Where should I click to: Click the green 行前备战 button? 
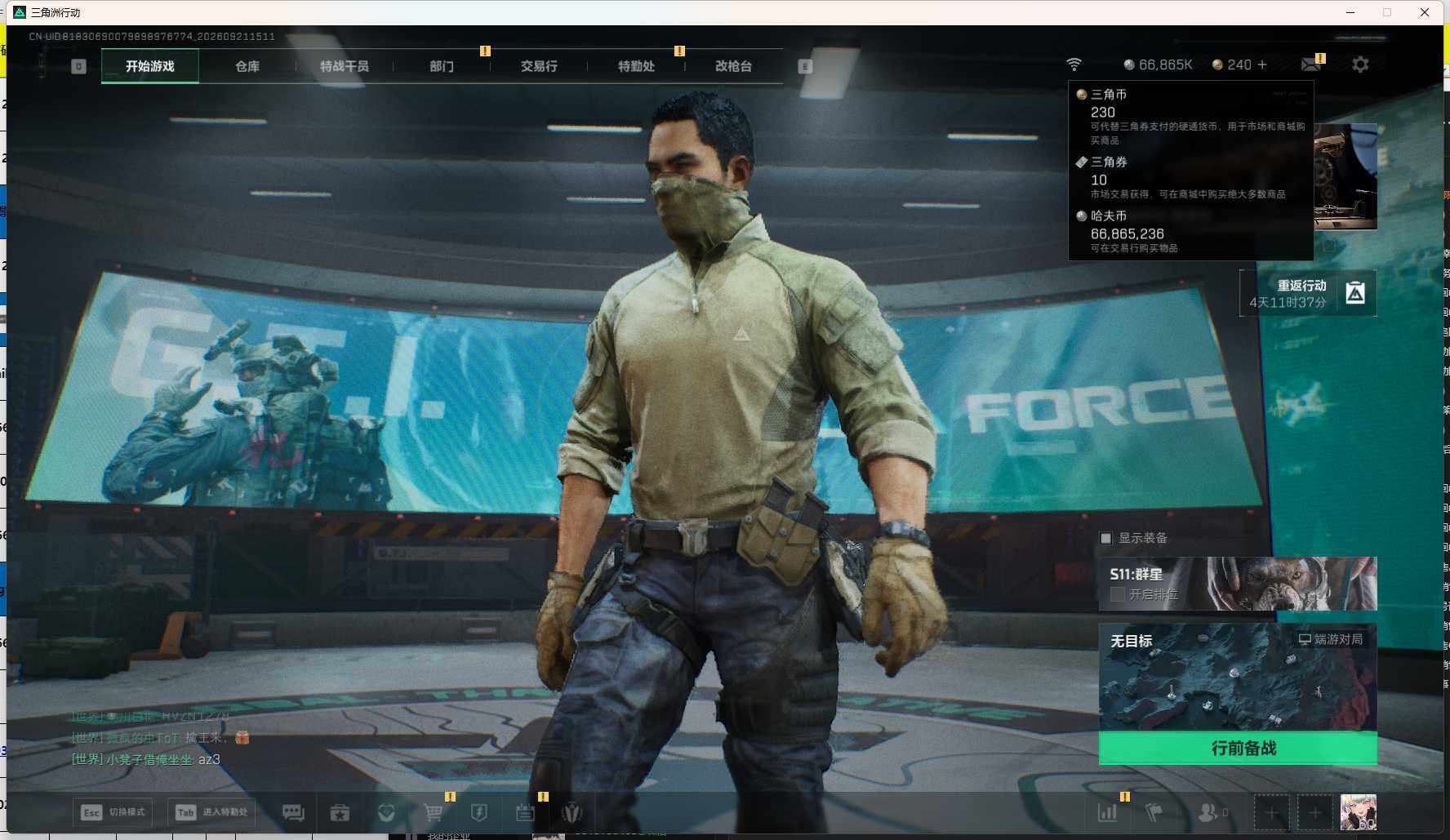[1238, 748]
